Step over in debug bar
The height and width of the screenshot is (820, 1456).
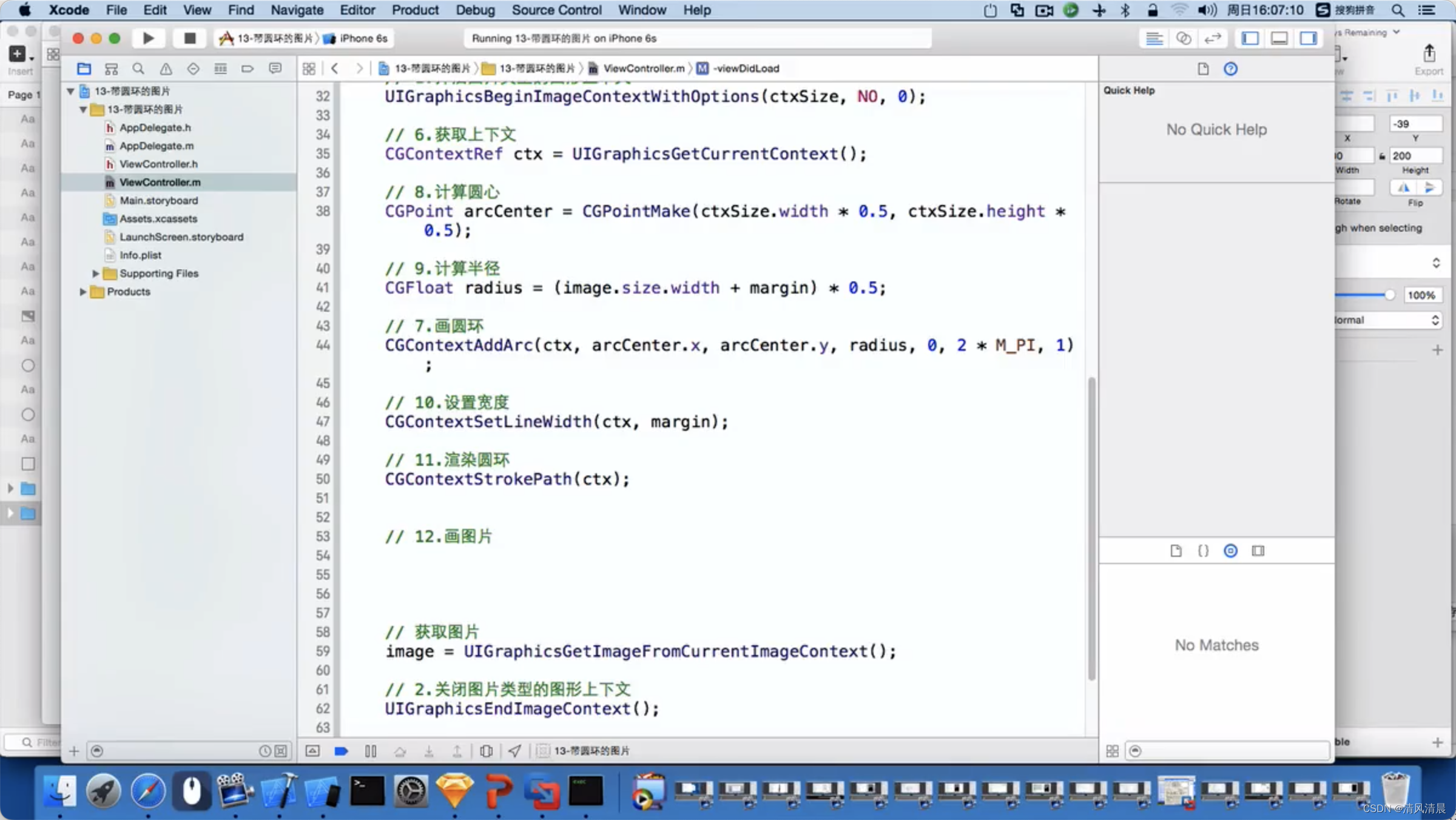[x=400, y=751]
